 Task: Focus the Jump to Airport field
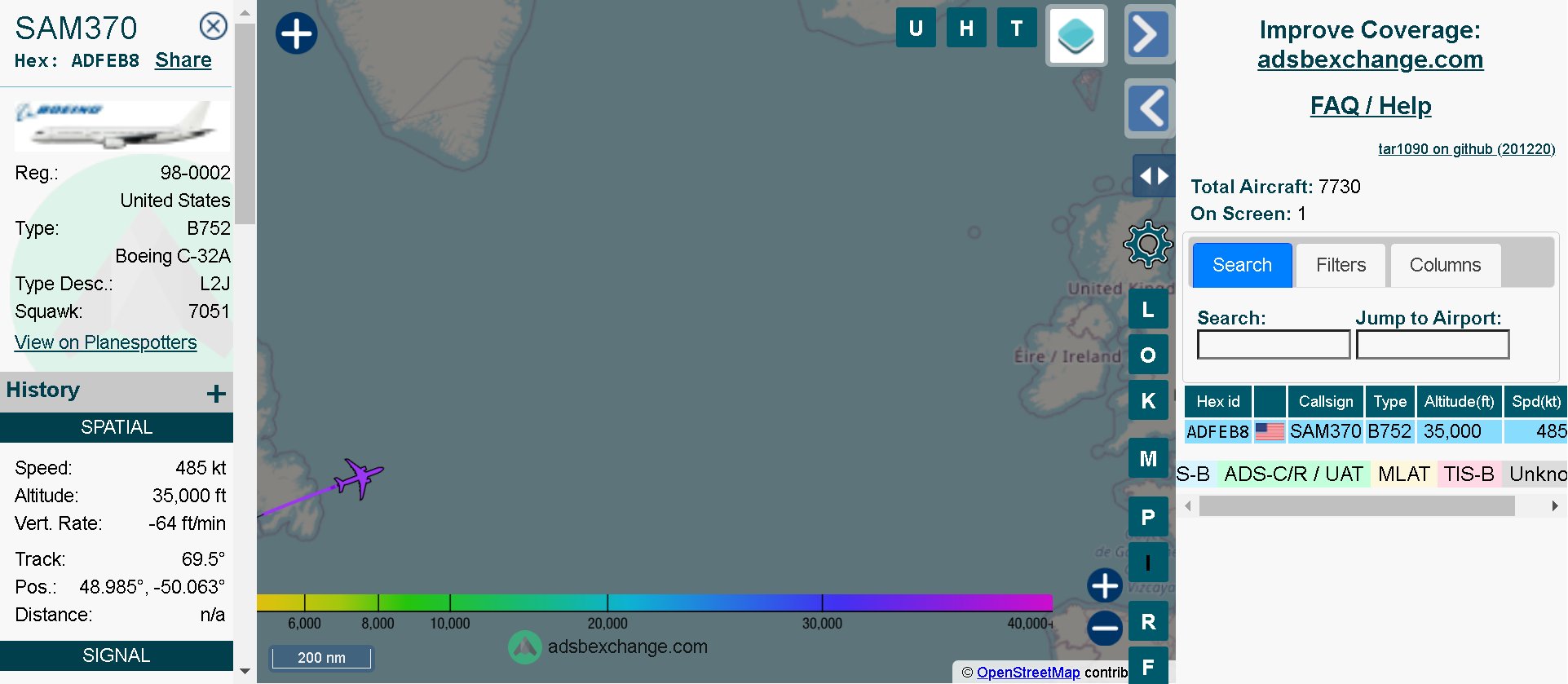coord(1433,344)
